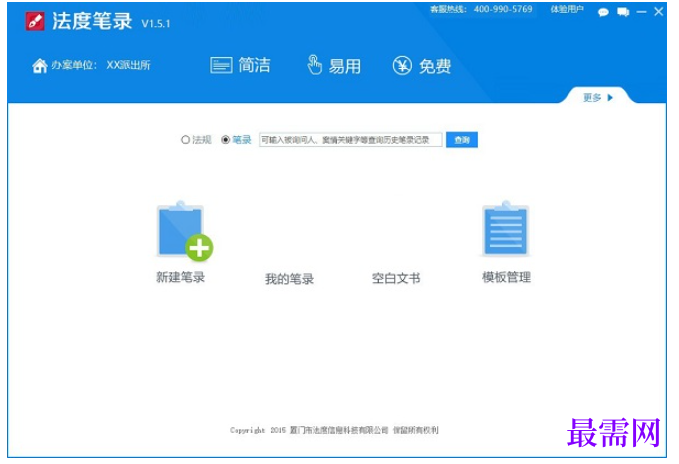
Task: Expand the 更多 arrow tab
Action: pyautogui.click(x=598, y=97)
